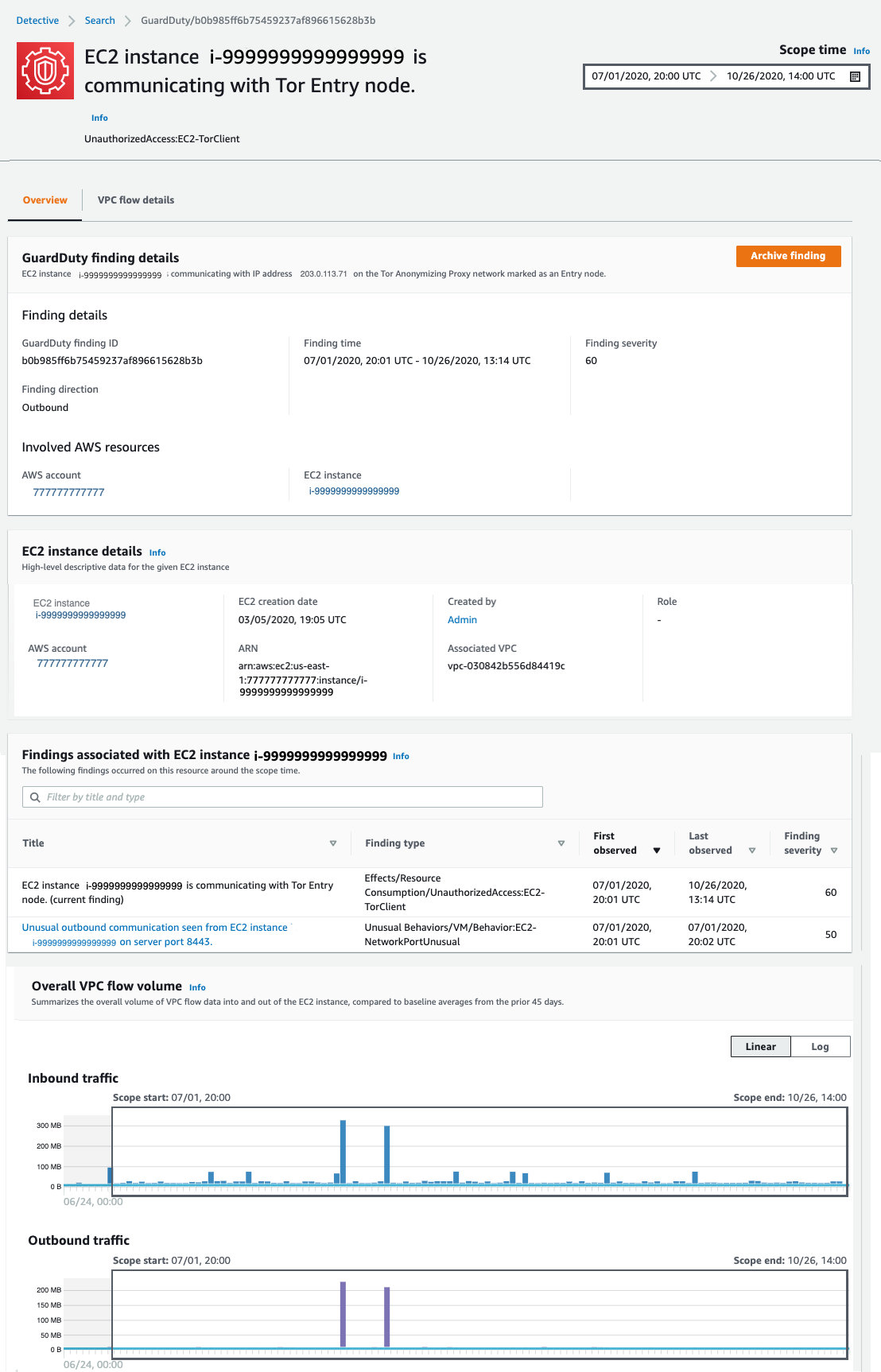The height and width of the screenshot is (1372, 881).
Task: Open the scope time calendar icon
Action: pos(856,76)
